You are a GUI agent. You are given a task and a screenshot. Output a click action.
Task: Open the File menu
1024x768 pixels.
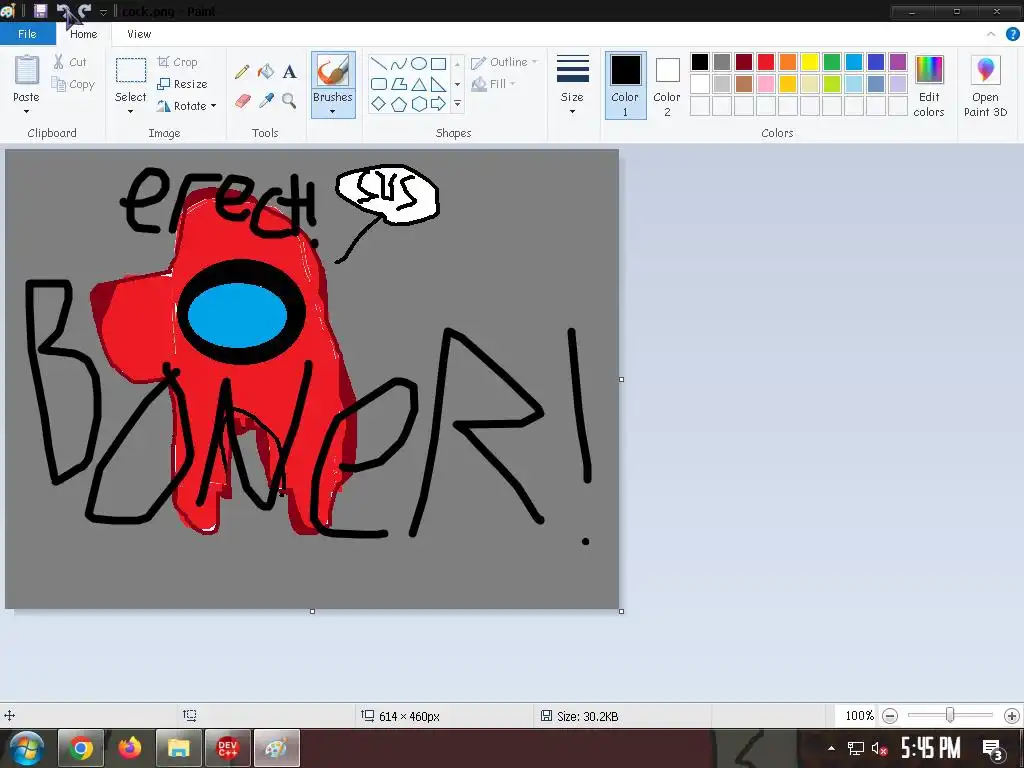27,34
